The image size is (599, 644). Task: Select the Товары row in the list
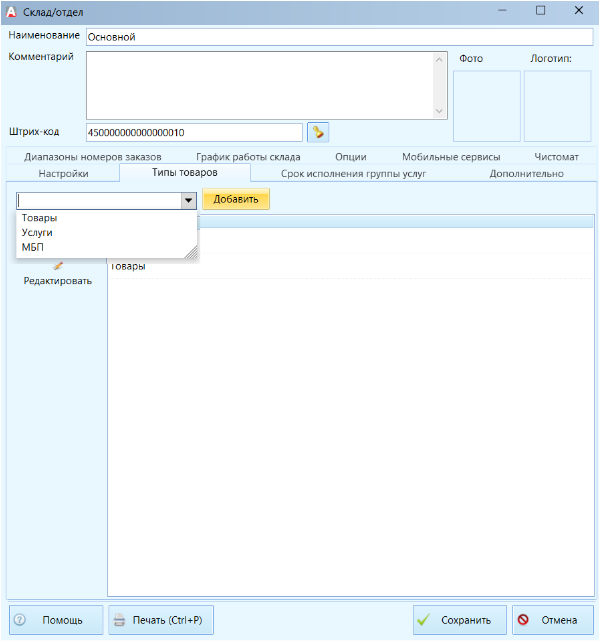coord(350,266)
